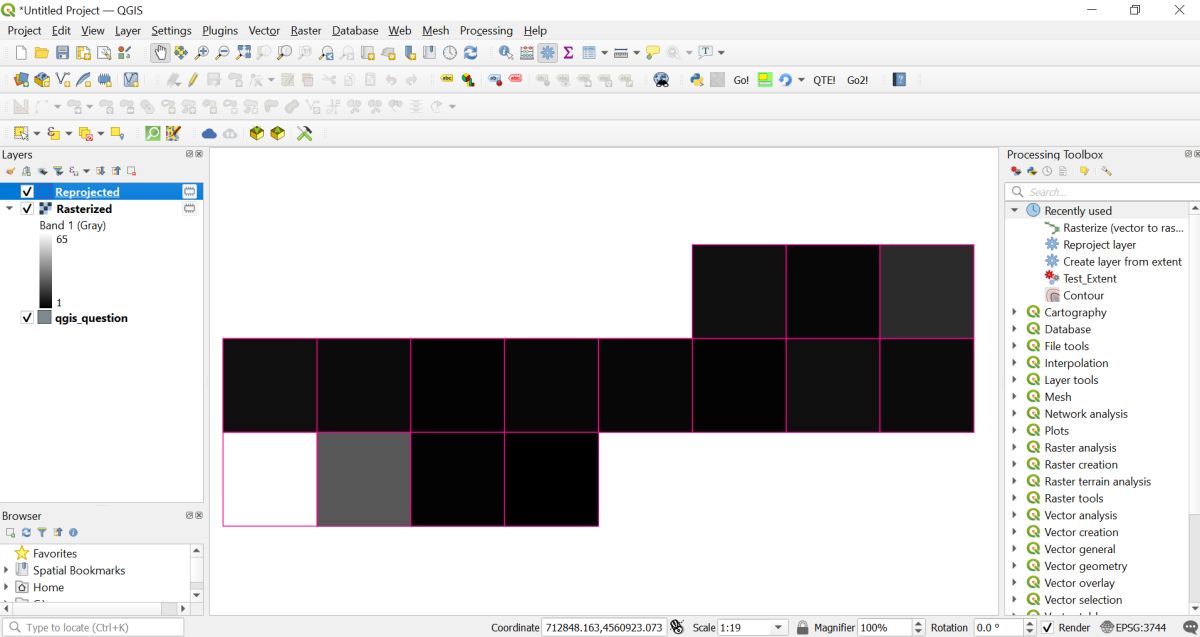The width and height of the screenshot is (1200, 637).
Task: Click the Band 1 grayscale gradient legend
Action: (x=45, y=271)
